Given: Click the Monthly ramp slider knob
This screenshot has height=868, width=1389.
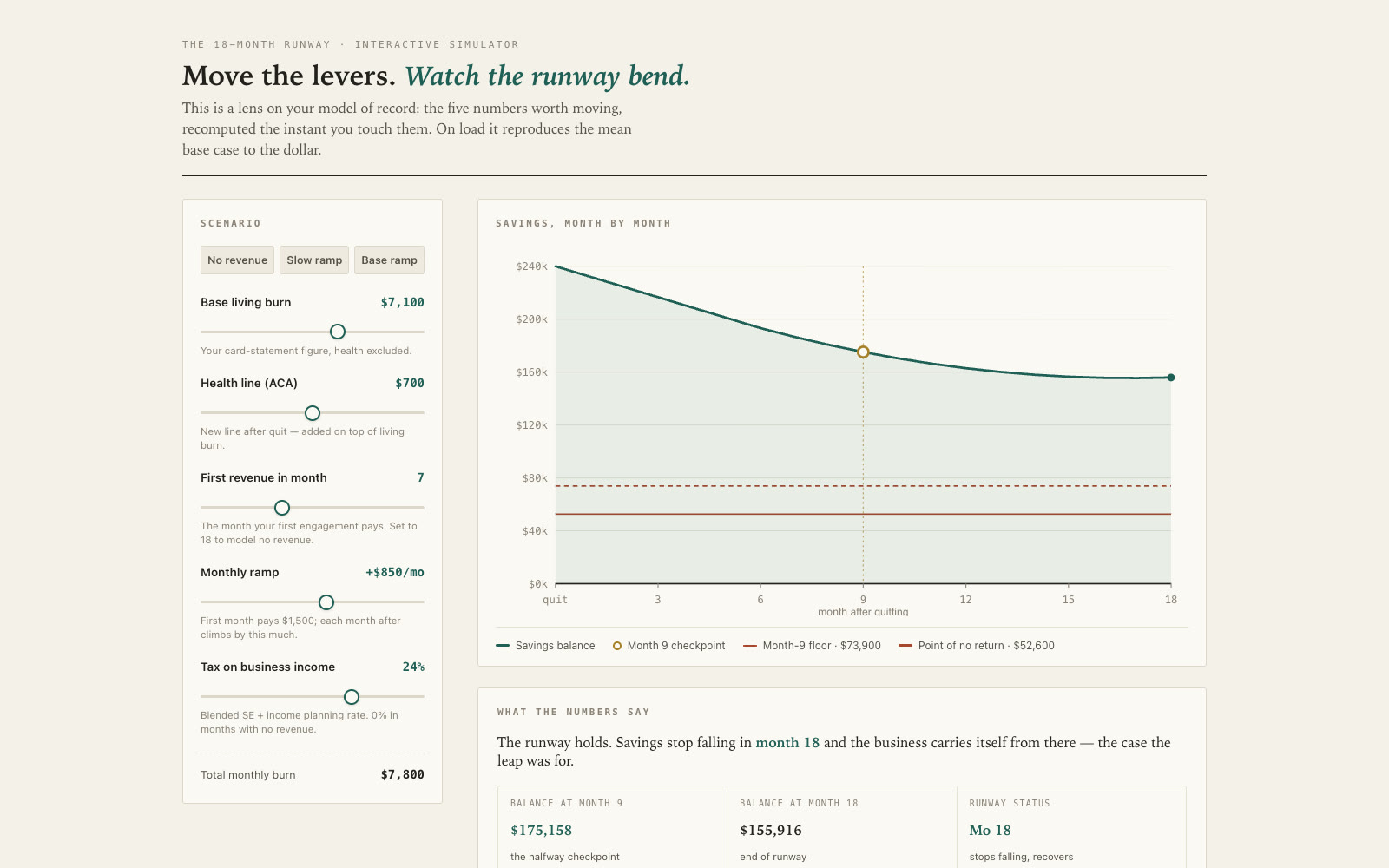Looking at the screenshot, I should click(x=326, y=602).
